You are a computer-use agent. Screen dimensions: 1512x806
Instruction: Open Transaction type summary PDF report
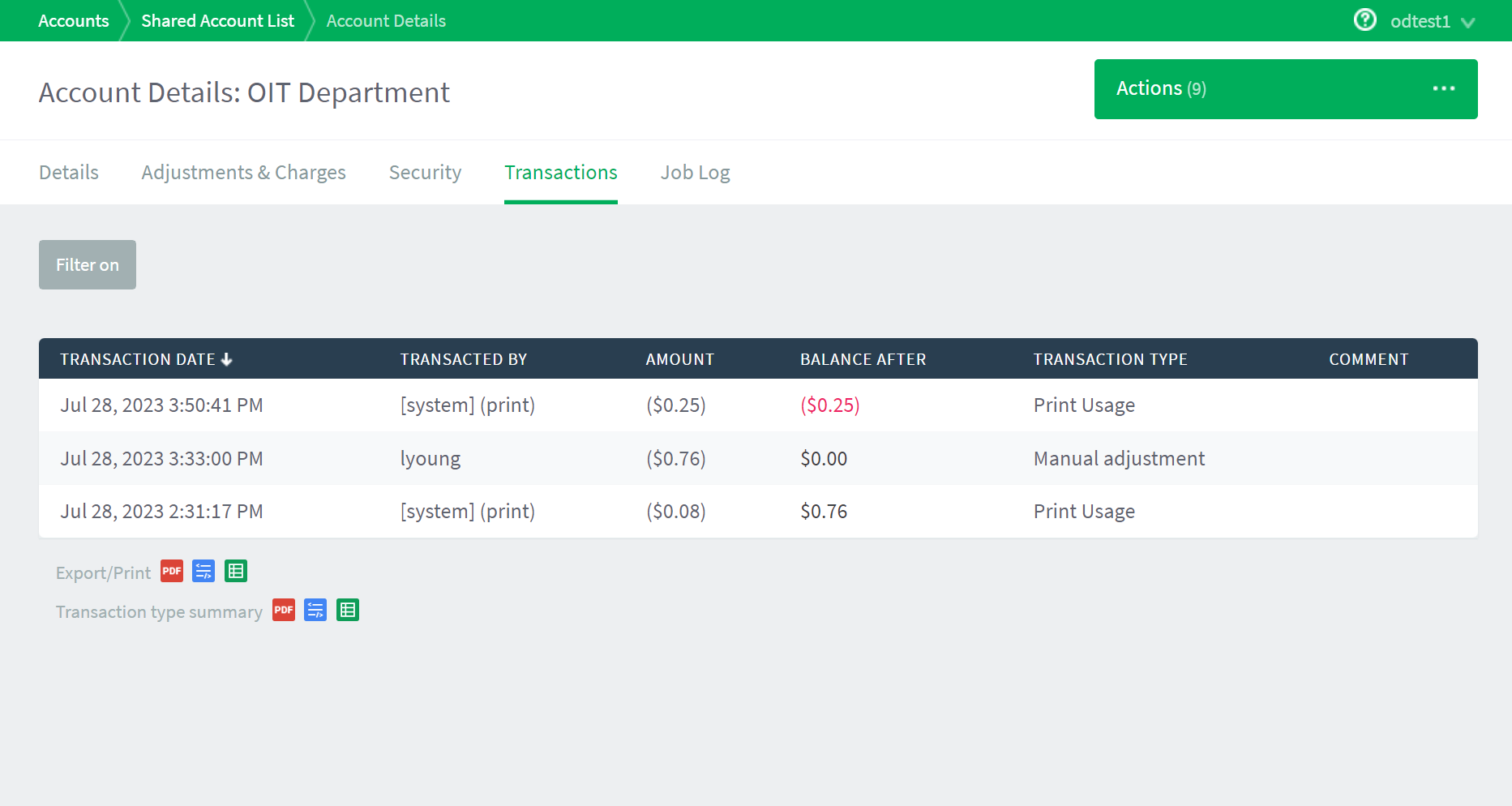click(x=284, y=611)
